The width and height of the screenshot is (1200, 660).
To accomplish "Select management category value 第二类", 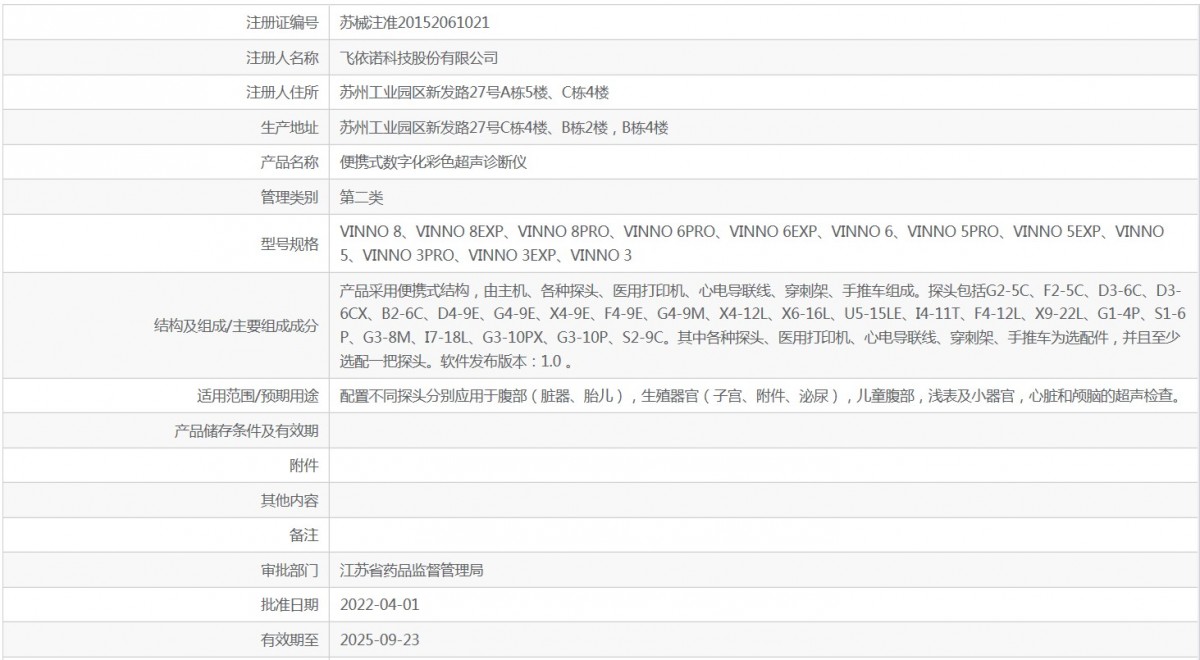I will (x=361, y=197).
